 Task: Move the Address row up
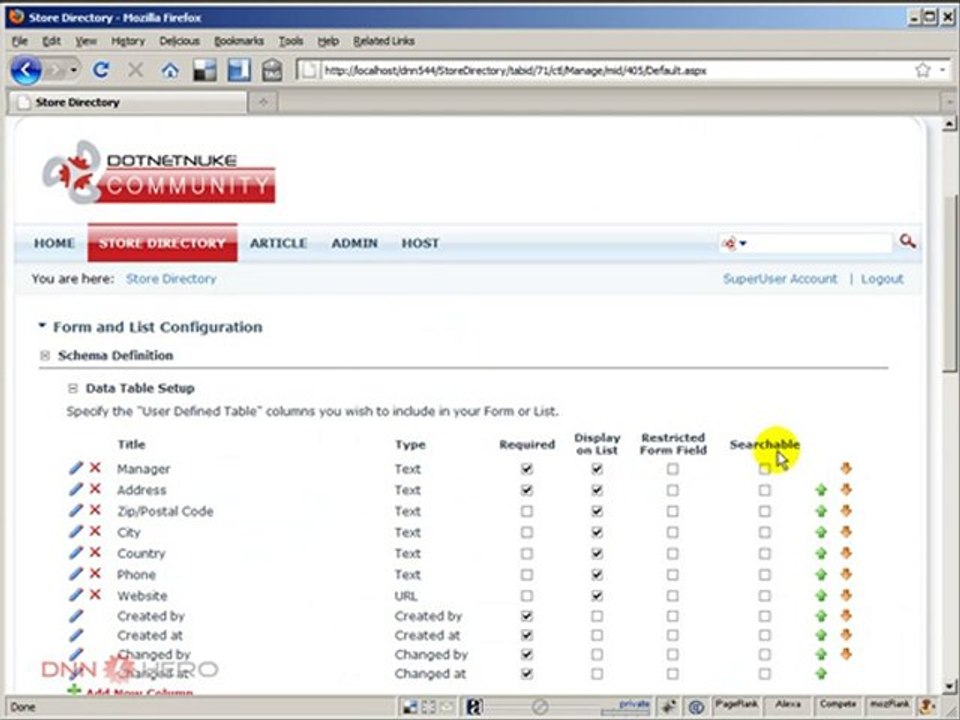(821, 490)
